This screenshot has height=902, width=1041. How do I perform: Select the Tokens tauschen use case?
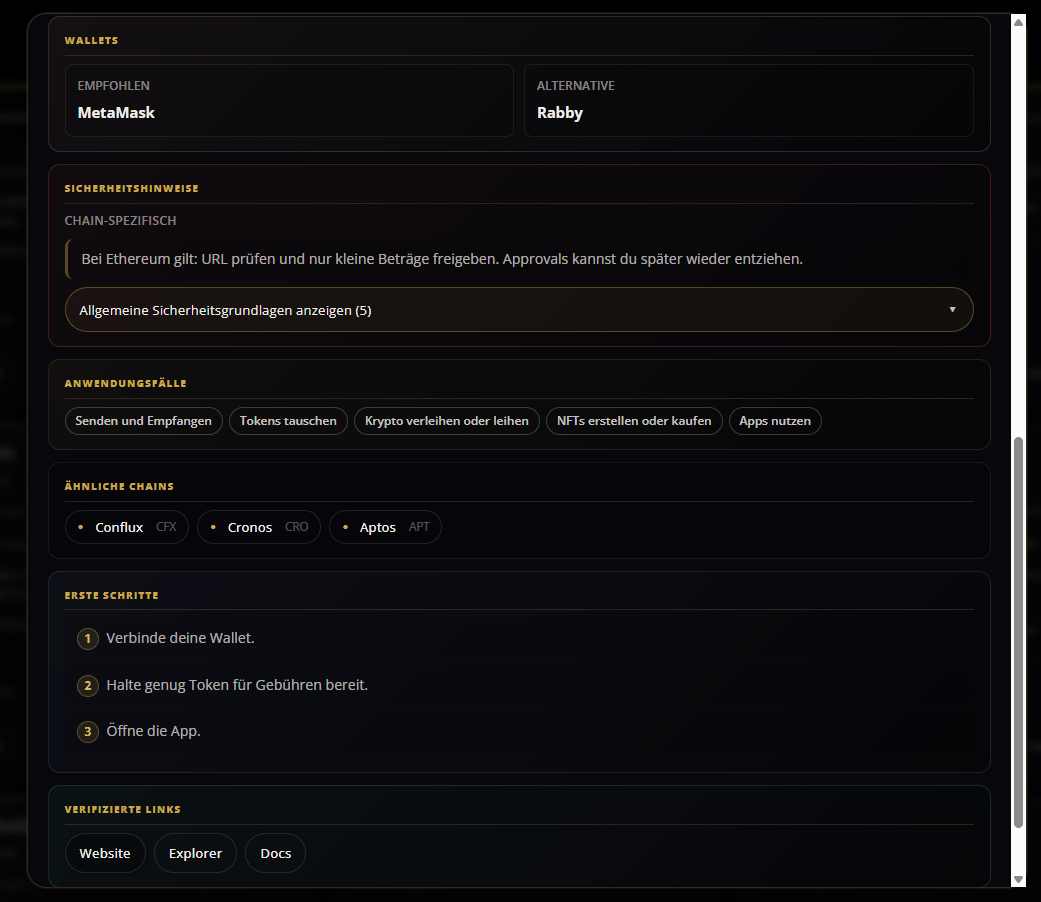click(288, 421)
